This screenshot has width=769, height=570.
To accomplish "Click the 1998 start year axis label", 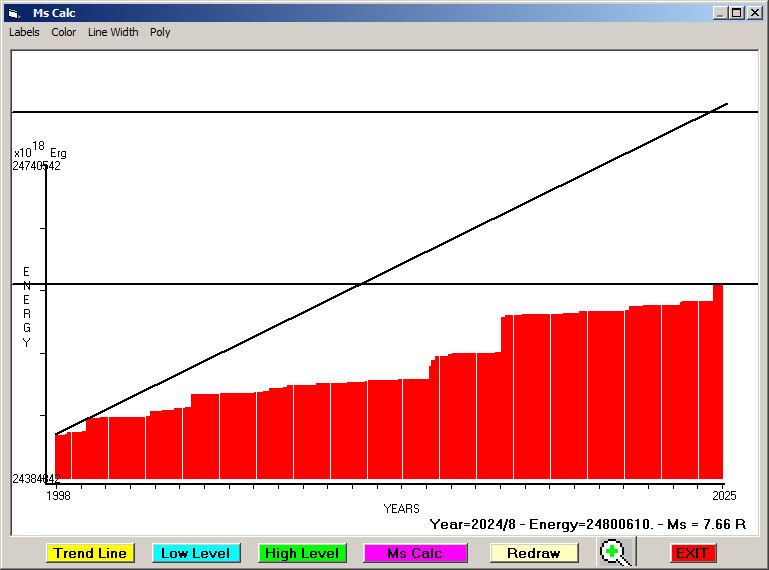I will tap(59, 495).
